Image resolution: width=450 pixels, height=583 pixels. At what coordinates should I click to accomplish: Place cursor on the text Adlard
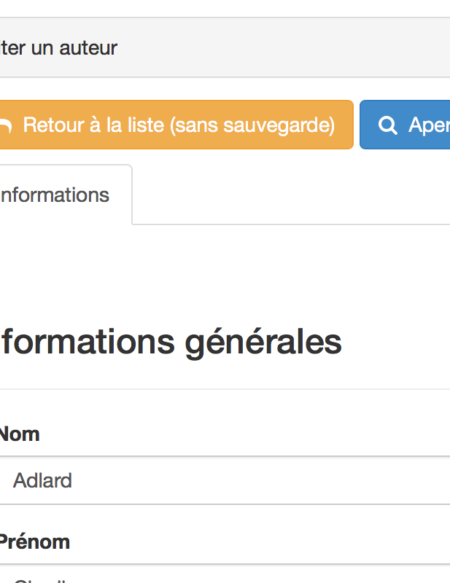pos(42,480)
